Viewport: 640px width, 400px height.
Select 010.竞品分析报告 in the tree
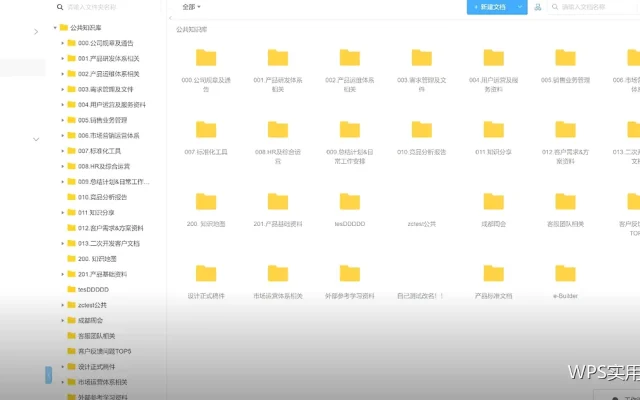tap(102, 197)
